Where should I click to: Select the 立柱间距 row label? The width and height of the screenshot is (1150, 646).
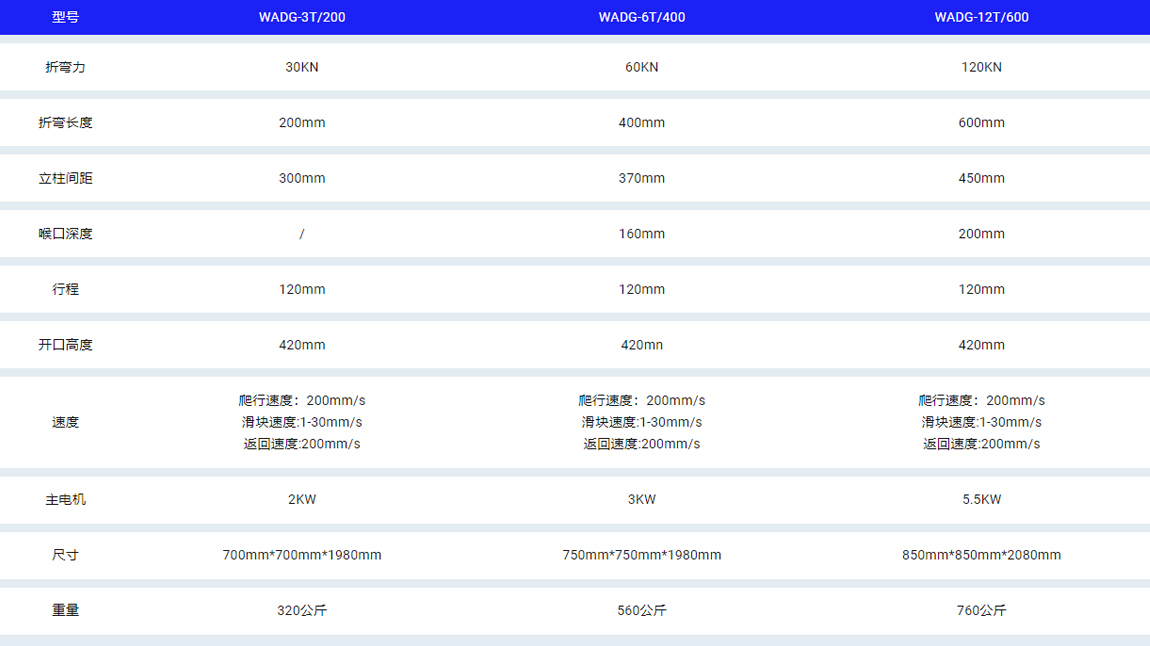pos(65,178)
